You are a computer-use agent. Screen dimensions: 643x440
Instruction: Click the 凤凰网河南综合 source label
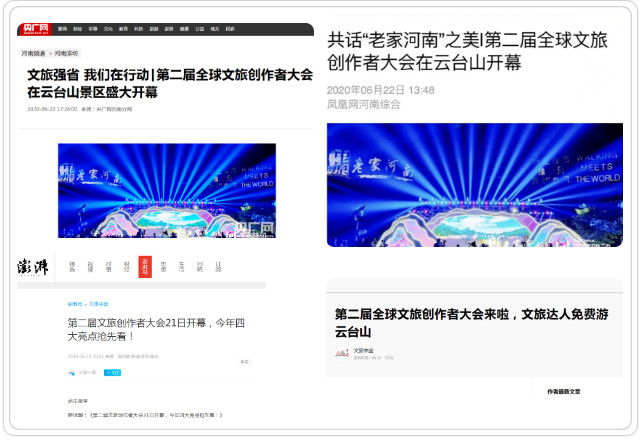point(368,103)
